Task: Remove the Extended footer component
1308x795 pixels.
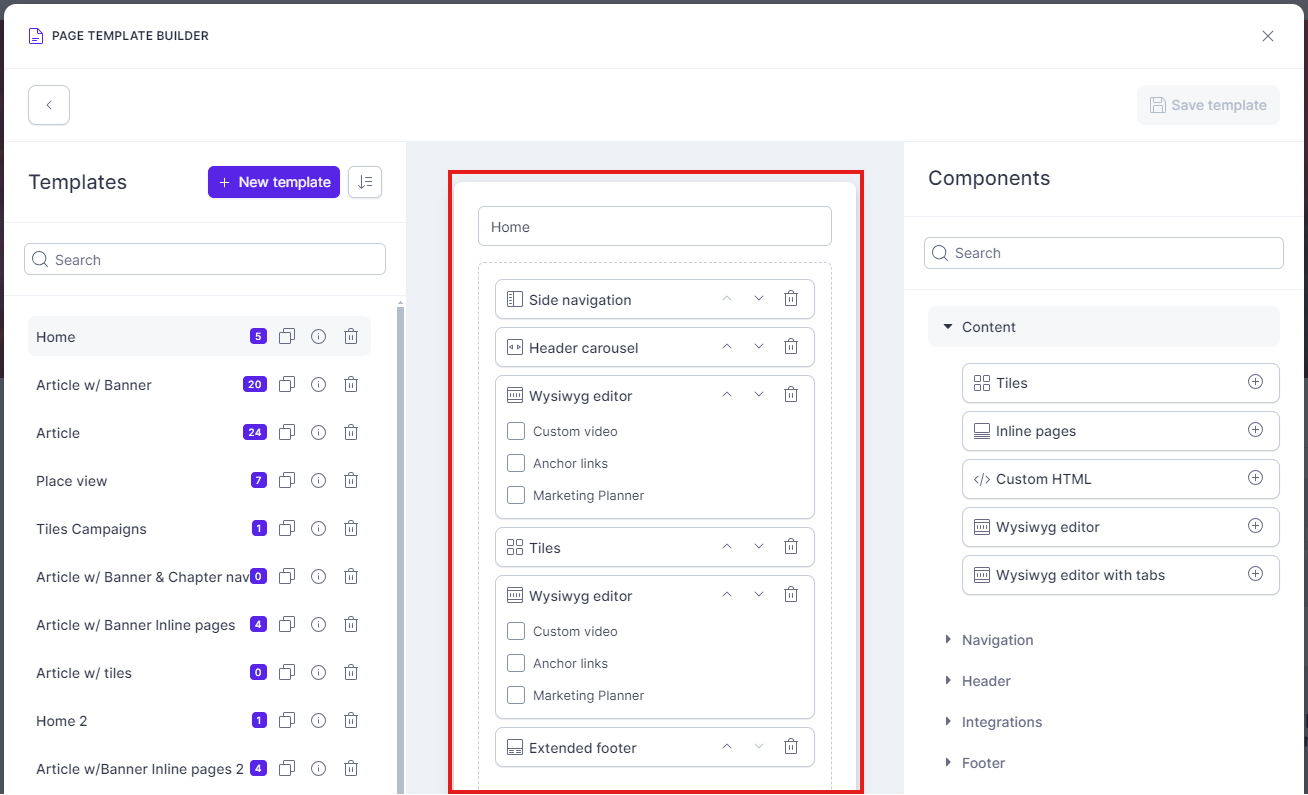Action: point(790,746)
